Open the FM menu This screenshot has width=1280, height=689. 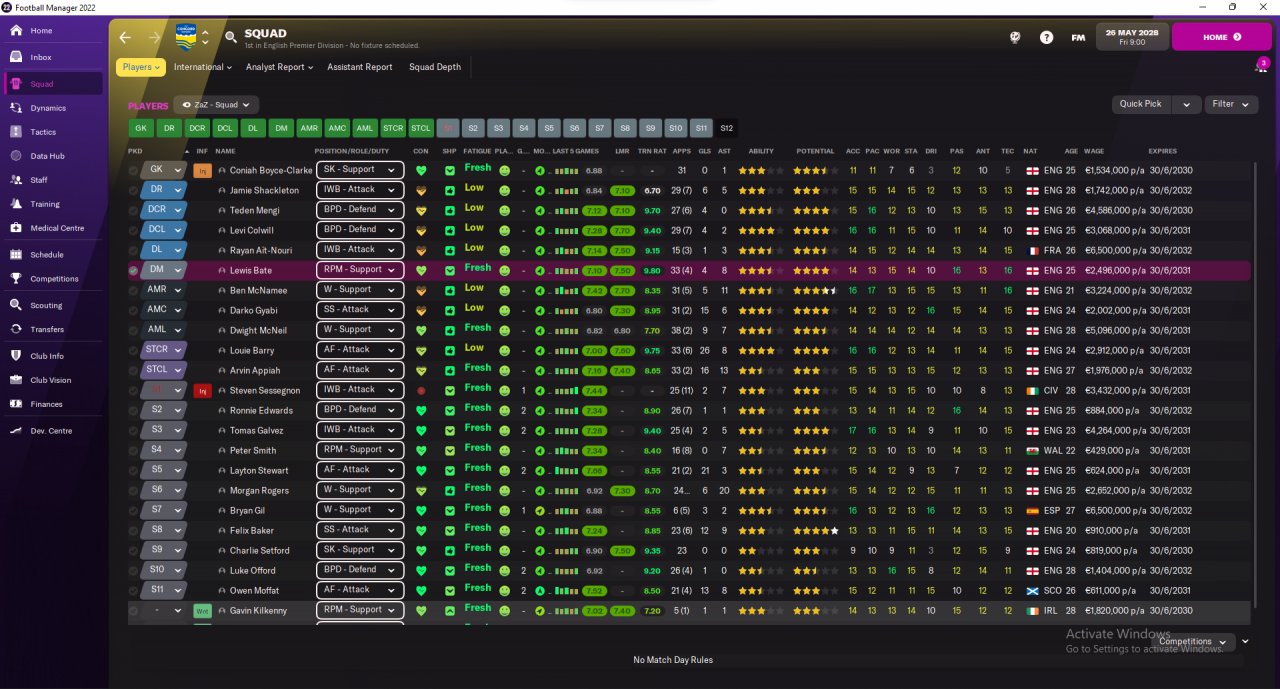coord(1078,37)
